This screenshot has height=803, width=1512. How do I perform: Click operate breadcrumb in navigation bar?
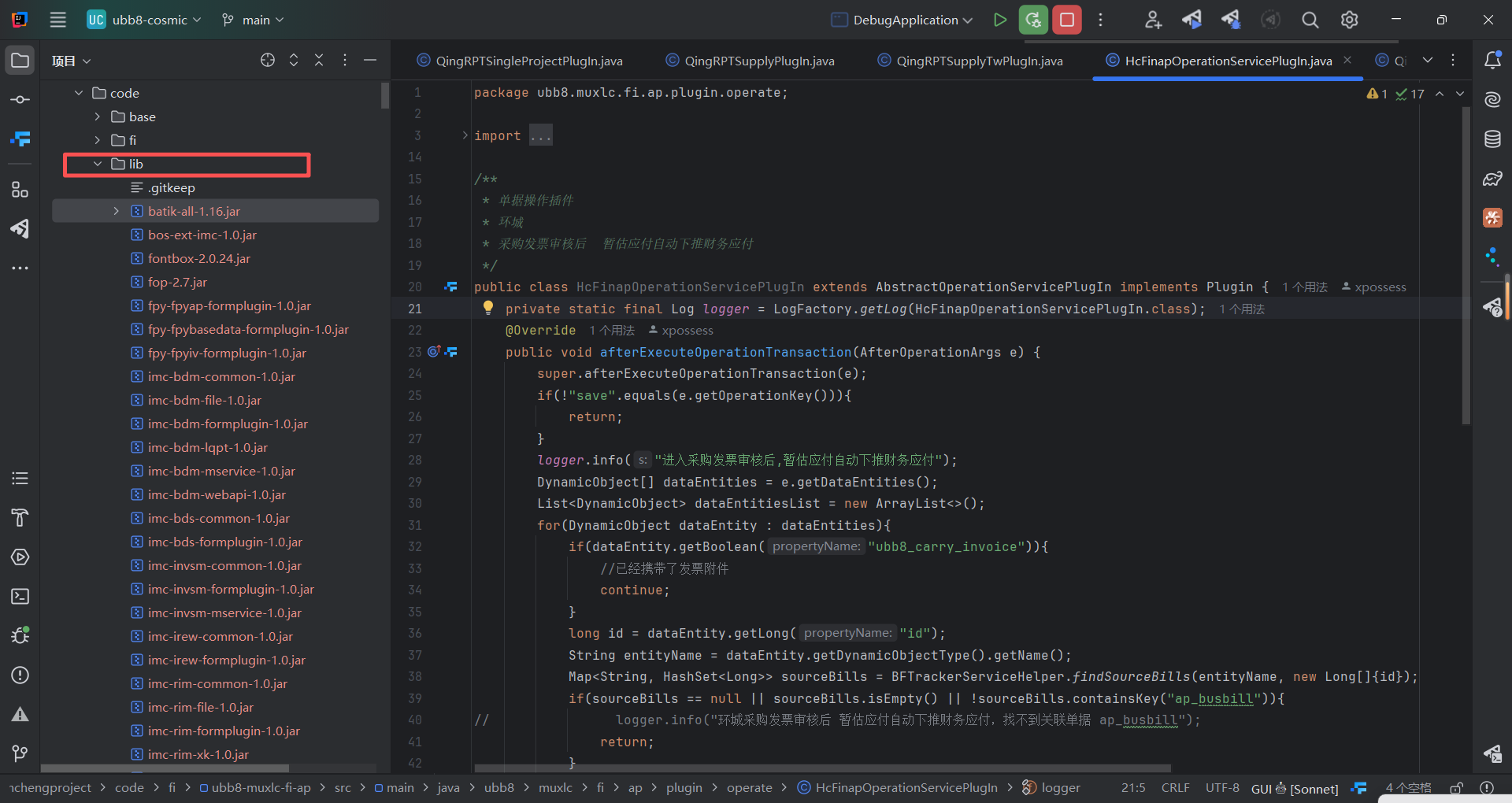click(x=749, y=788)
